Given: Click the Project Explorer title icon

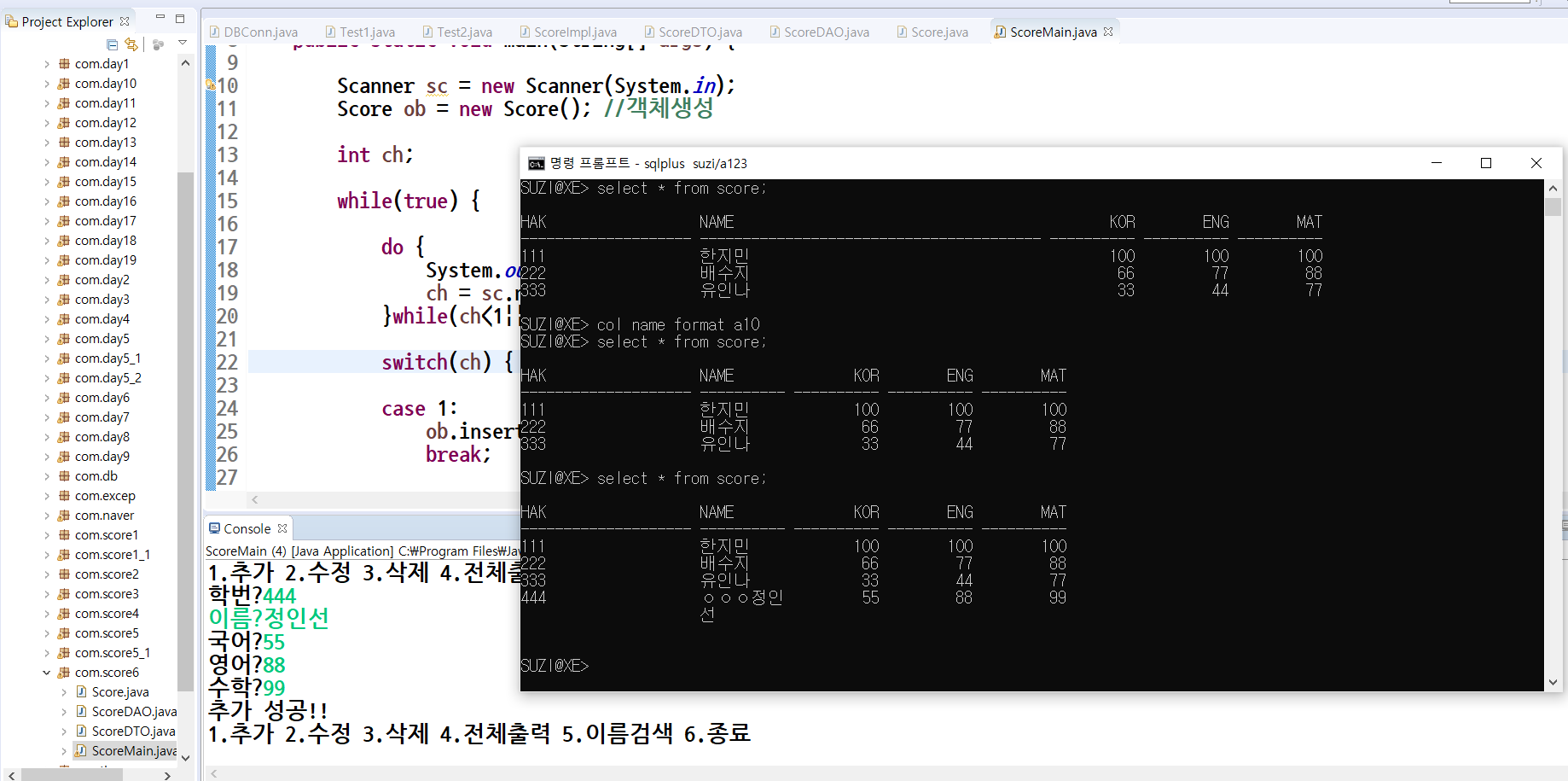Looking at the screenshot, I should [x=12, y=21].
